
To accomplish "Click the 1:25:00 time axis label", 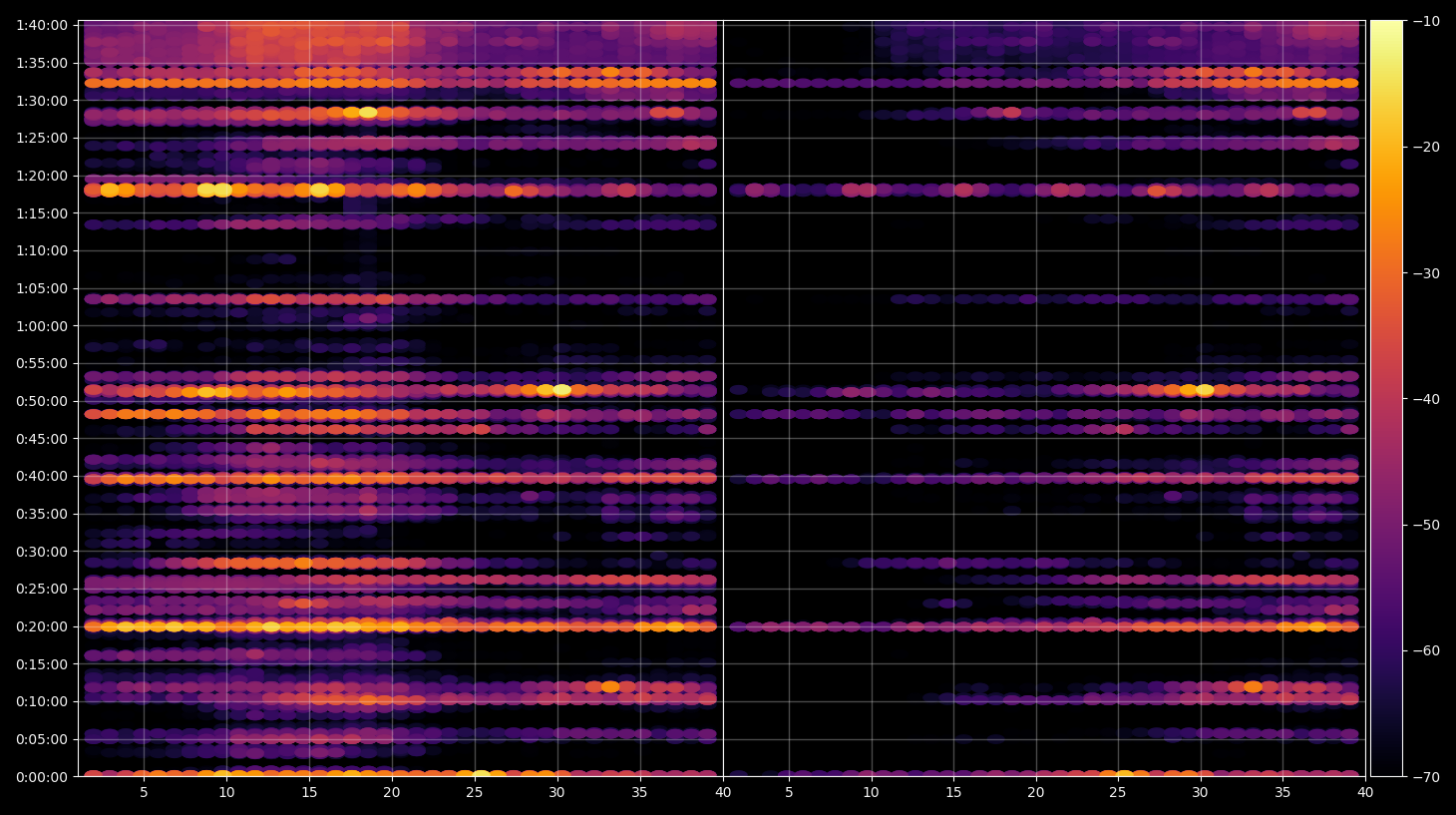I will pos(42,138).
